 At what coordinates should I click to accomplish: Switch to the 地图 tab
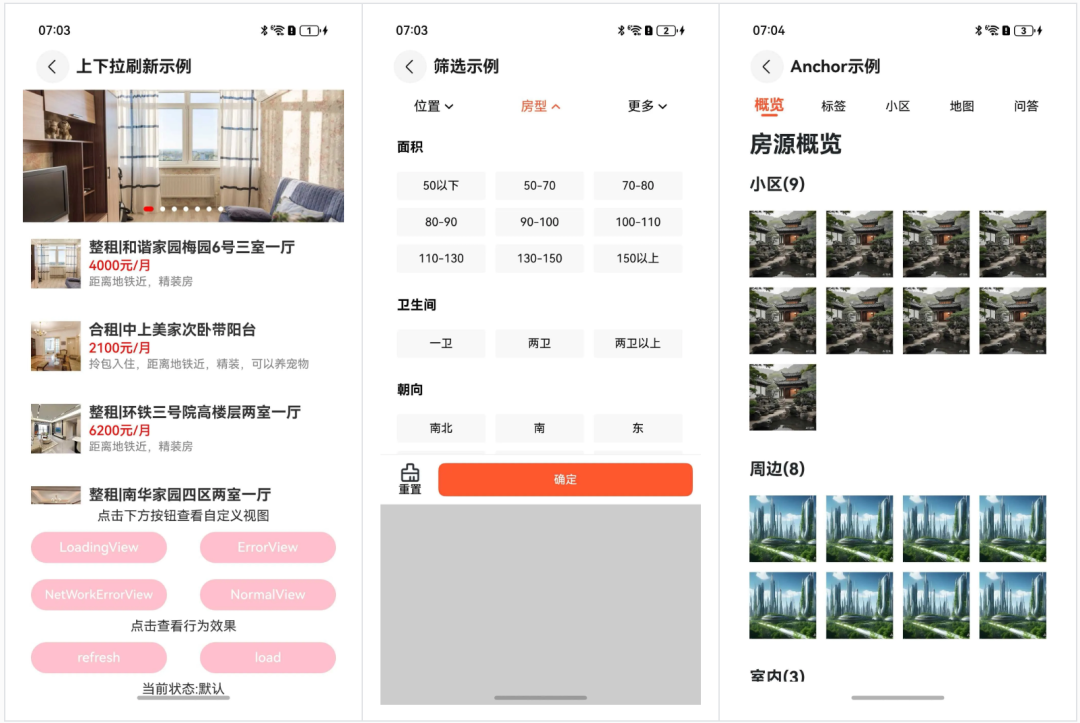pos(962,106)
